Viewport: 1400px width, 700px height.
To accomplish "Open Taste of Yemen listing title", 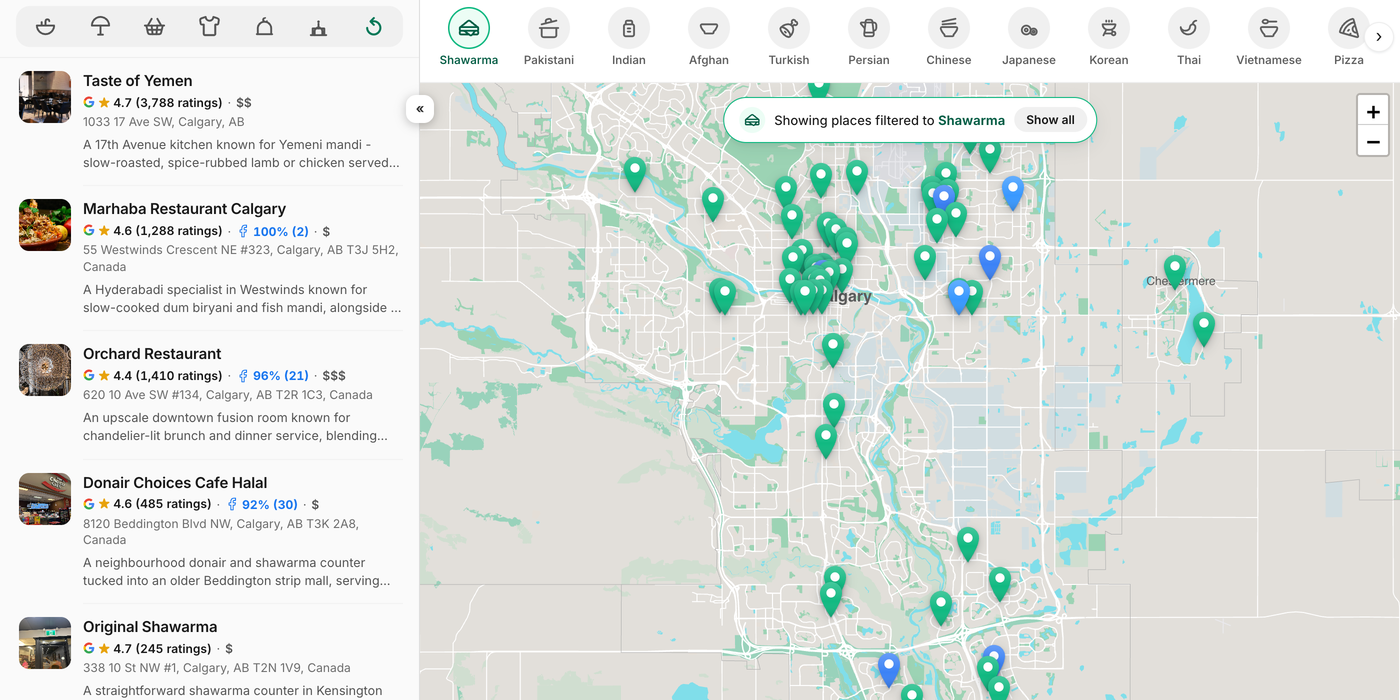I will point(138,81).
